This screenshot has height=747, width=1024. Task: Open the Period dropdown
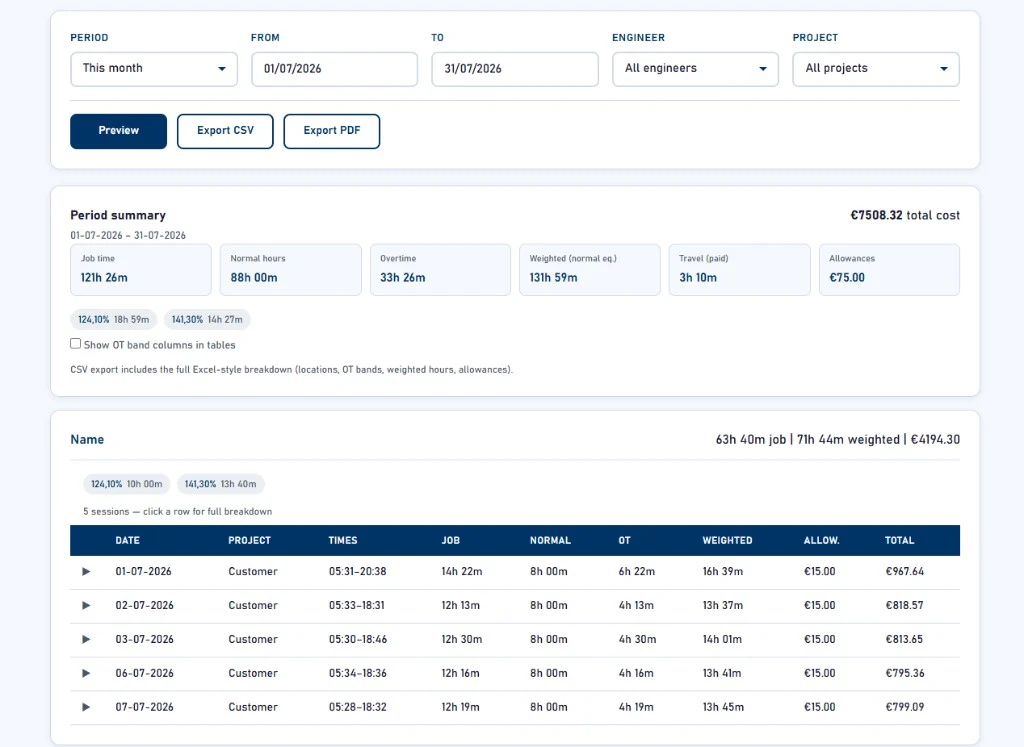154,69
